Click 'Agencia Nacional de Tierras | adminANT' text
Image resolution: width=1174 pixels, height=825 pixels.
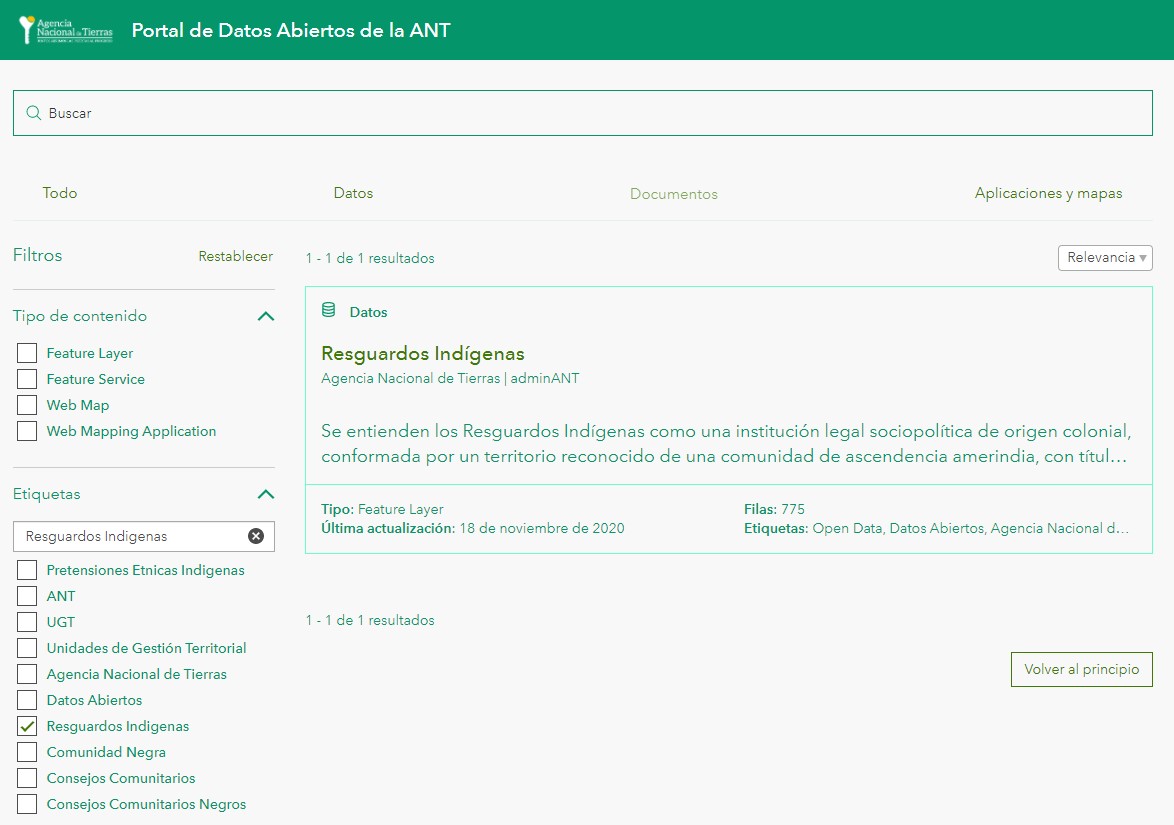pos(450,378)
